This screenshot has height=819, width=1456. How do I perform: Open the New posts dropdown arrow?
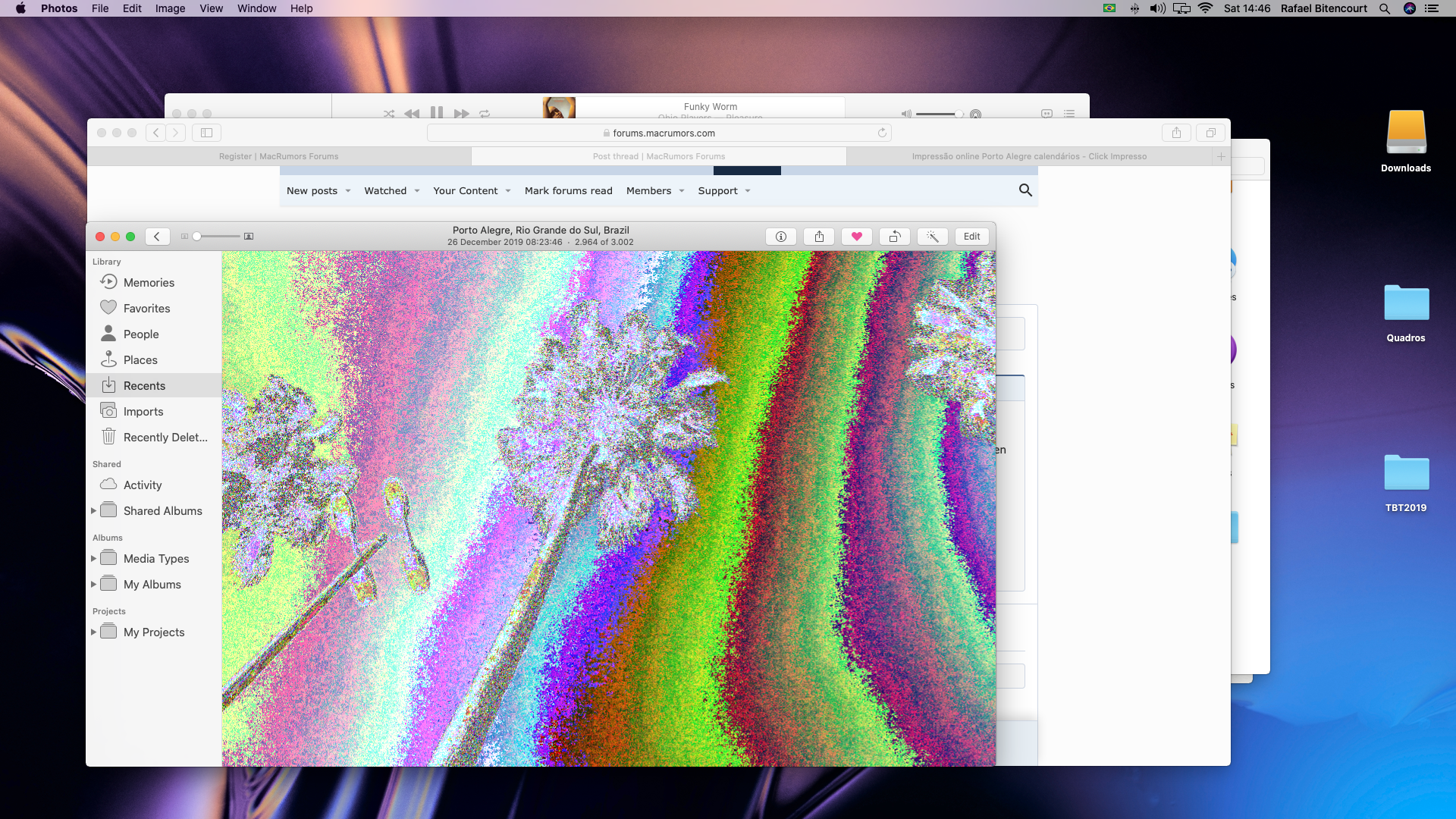coord(348,191)
